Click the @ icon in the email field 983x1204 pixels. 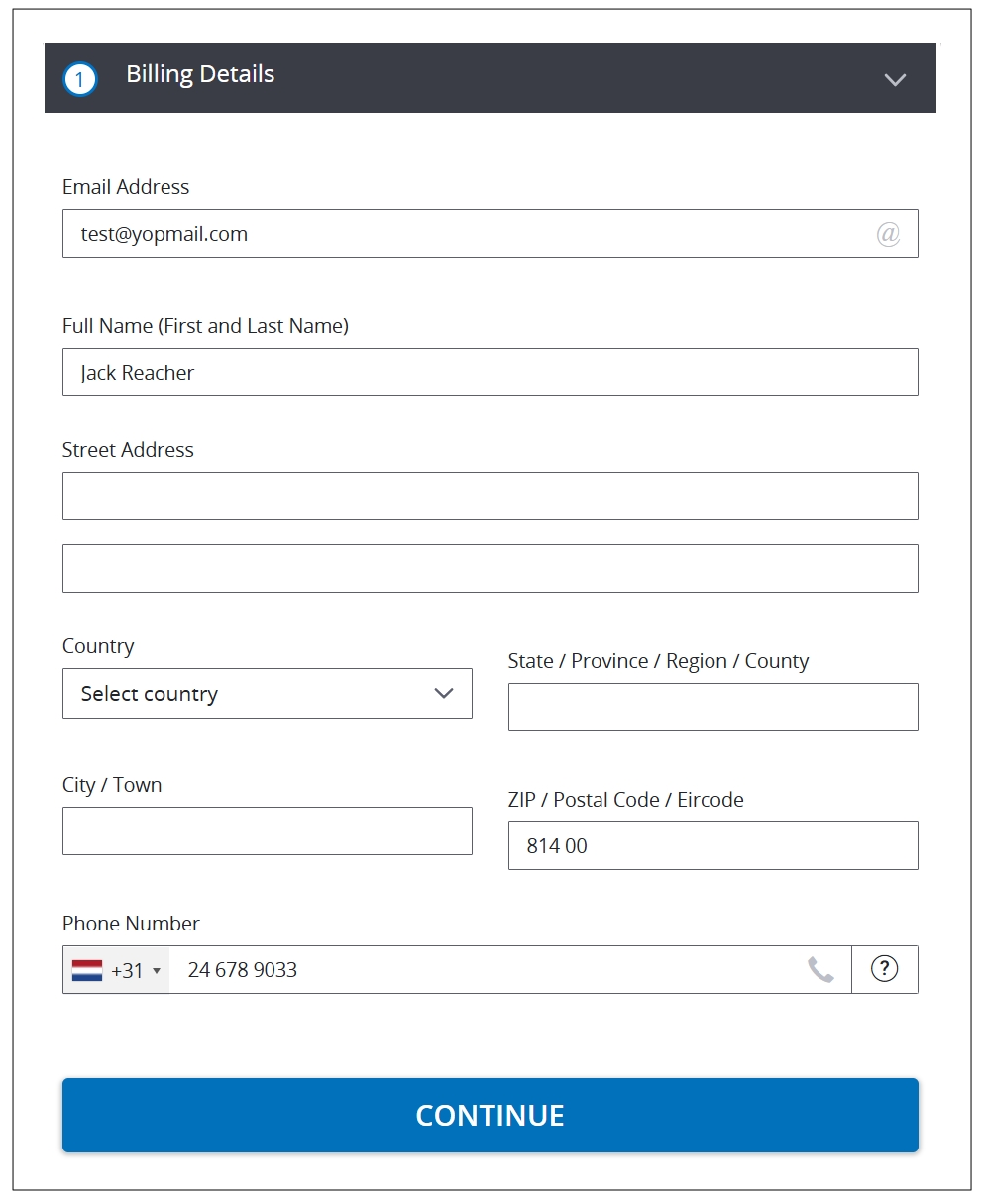click(888, 234)
